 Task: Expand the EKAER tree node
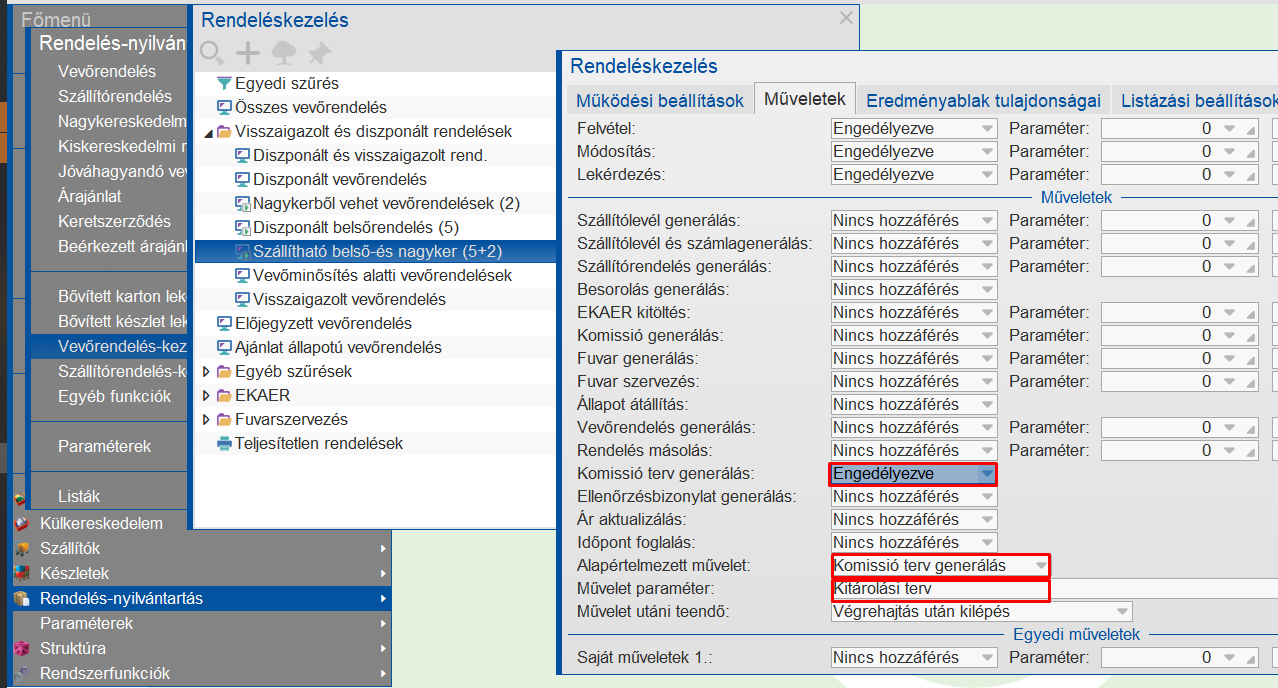tap(207, 395)
